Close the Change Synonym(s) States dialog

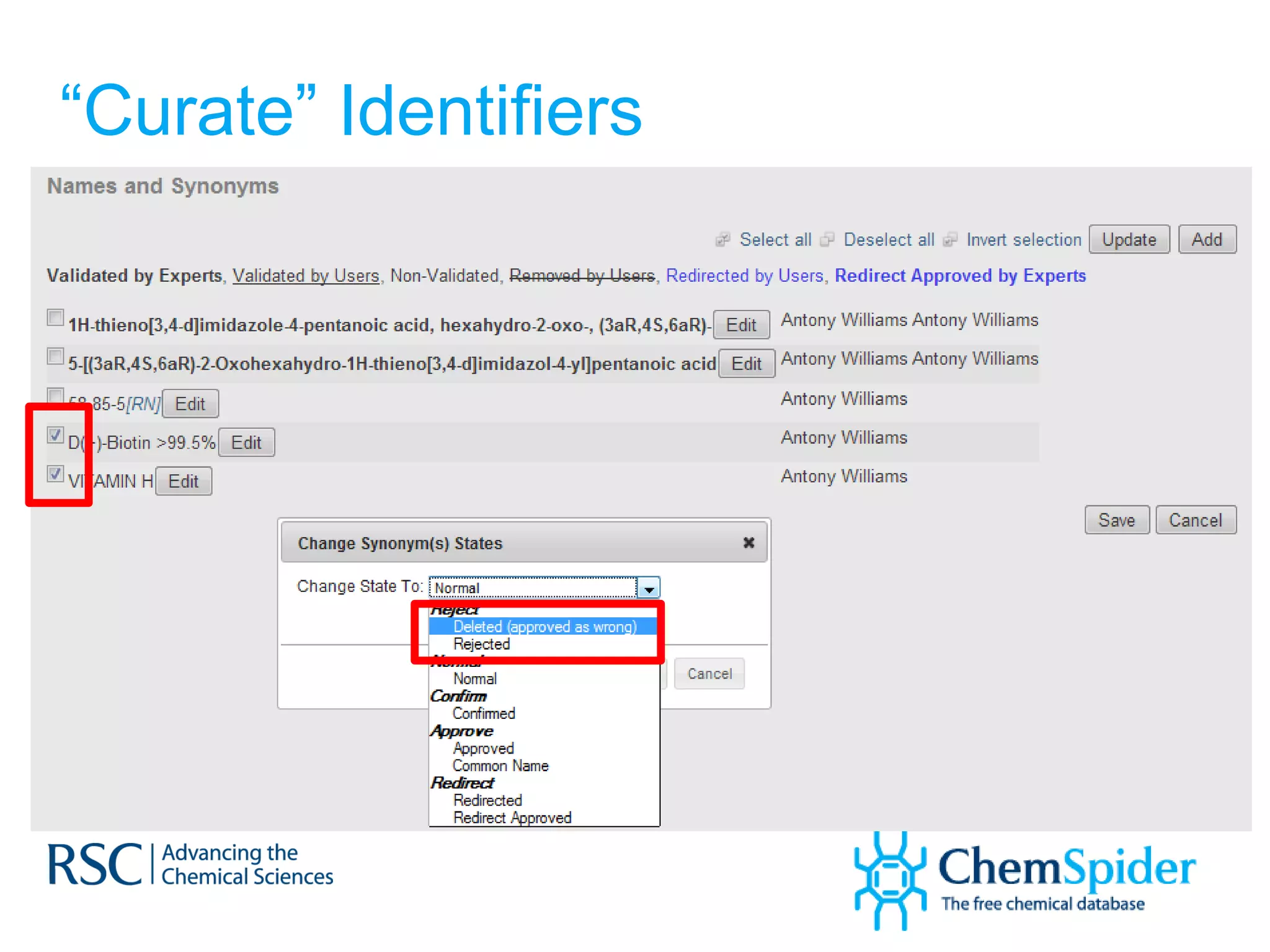748,543
